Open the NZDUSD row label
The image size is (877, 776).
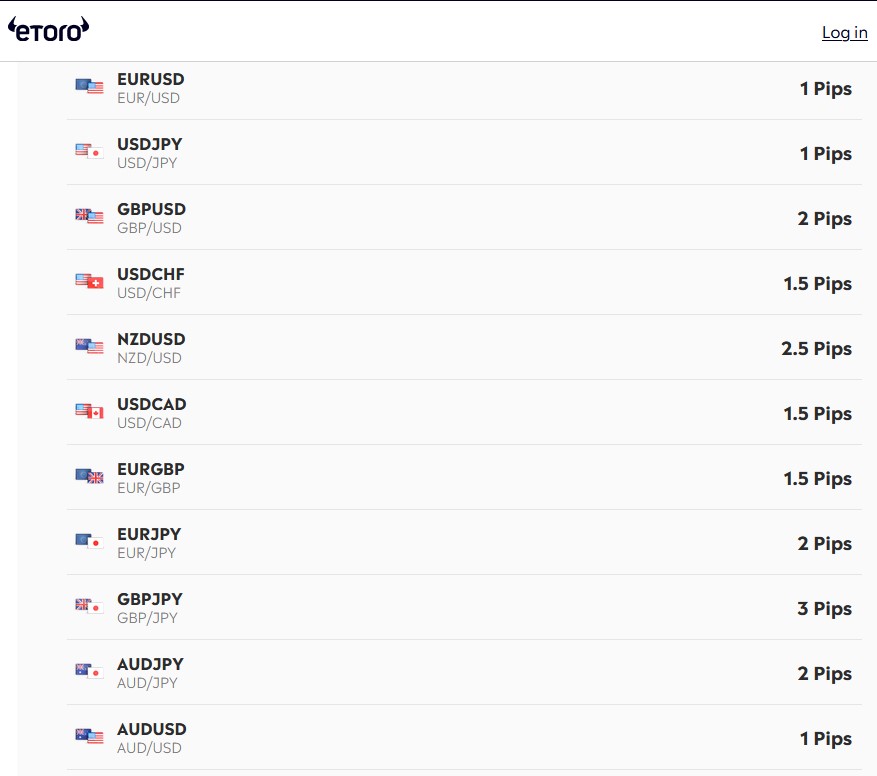tap(151, 339)
